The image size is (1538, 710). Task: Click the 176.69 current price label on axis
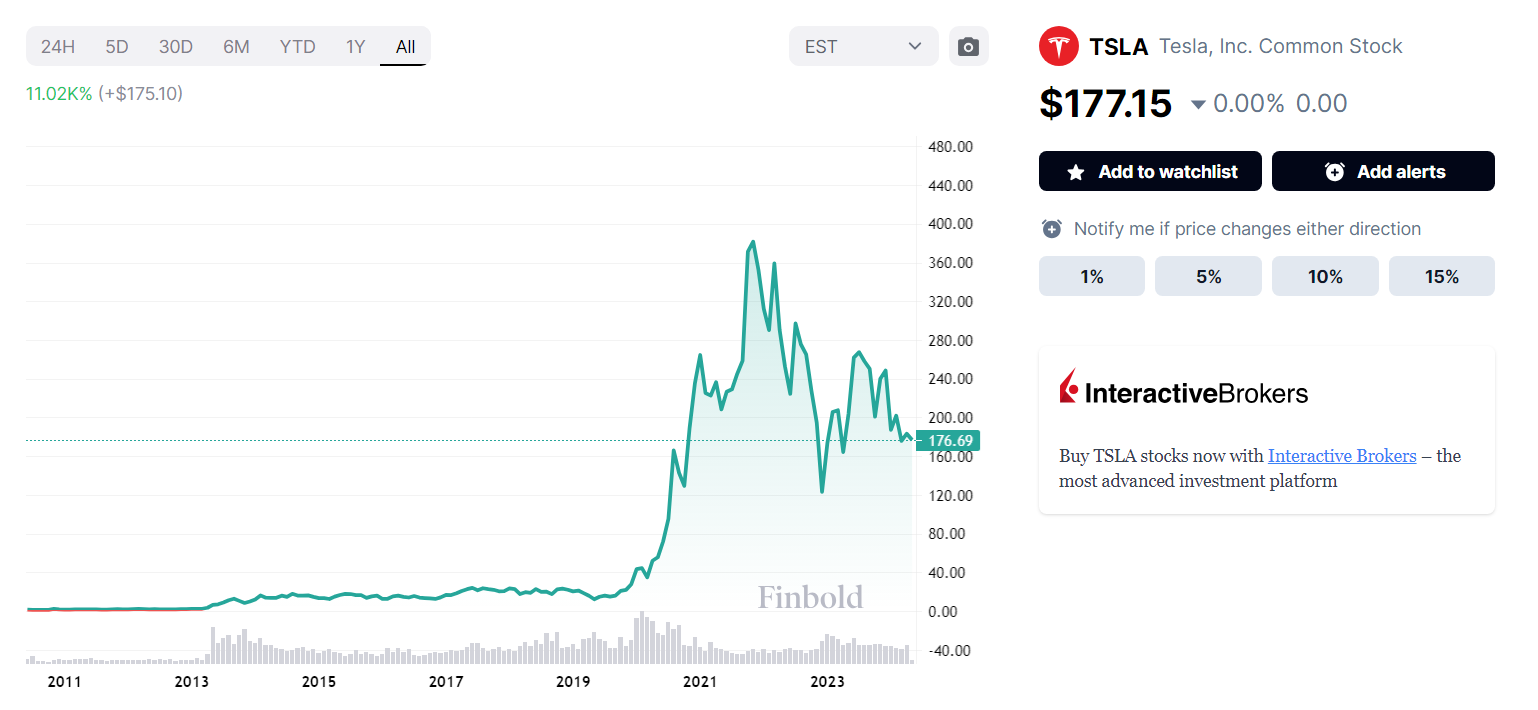[x=950, y=440]
